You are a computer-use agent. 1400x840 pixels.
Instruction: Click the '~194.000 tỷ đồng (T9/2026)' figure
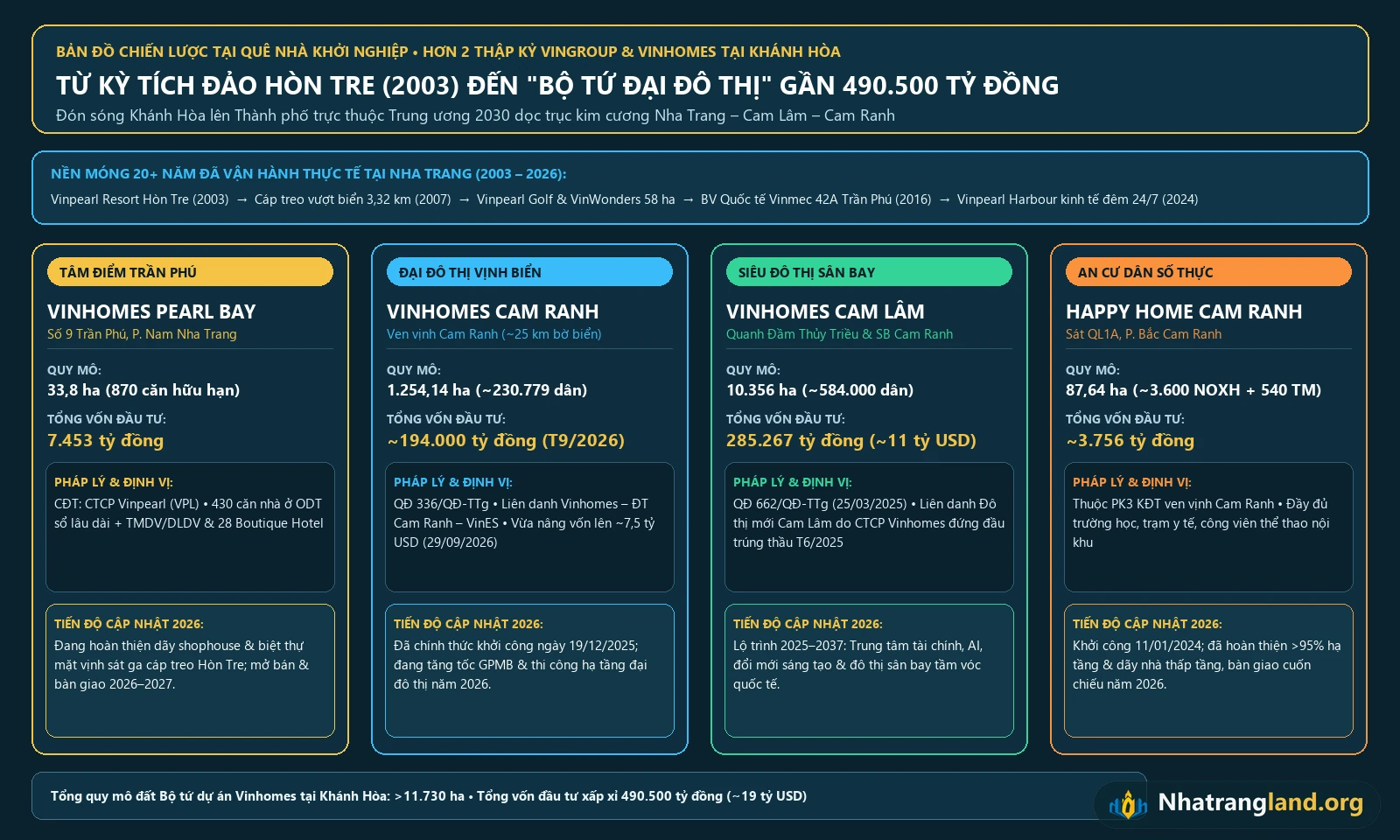506,440
